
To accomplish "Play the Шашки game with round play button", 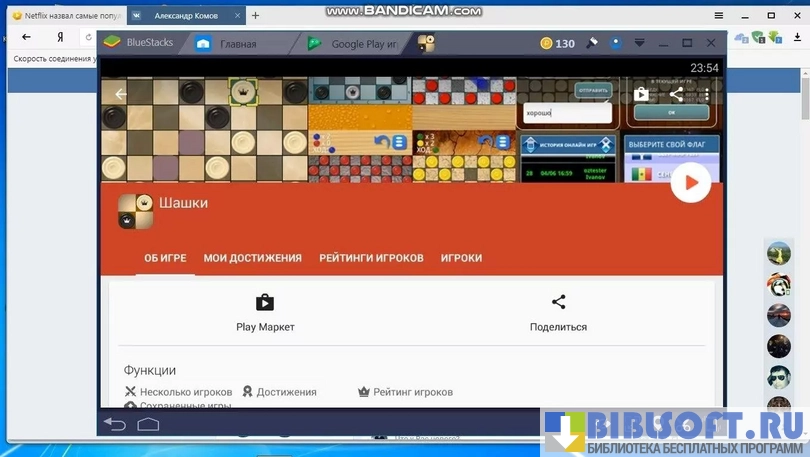I will click(690, 183).
